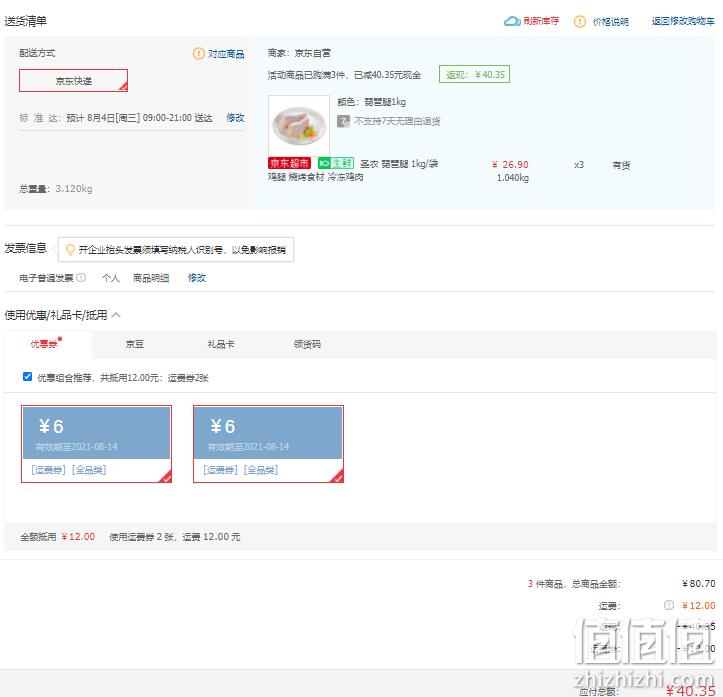Switch to 京豆 tab
This screenshot has width=723, height=697.
(x=135, y=344)
